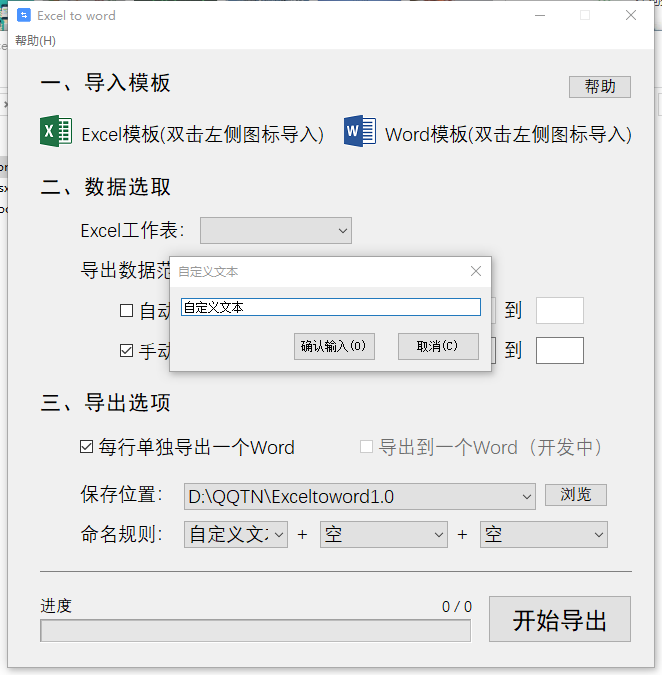Toggle the 自动 data range checkbox
The height and width of the screenshot is (675, 662).
tap(126, 310)
